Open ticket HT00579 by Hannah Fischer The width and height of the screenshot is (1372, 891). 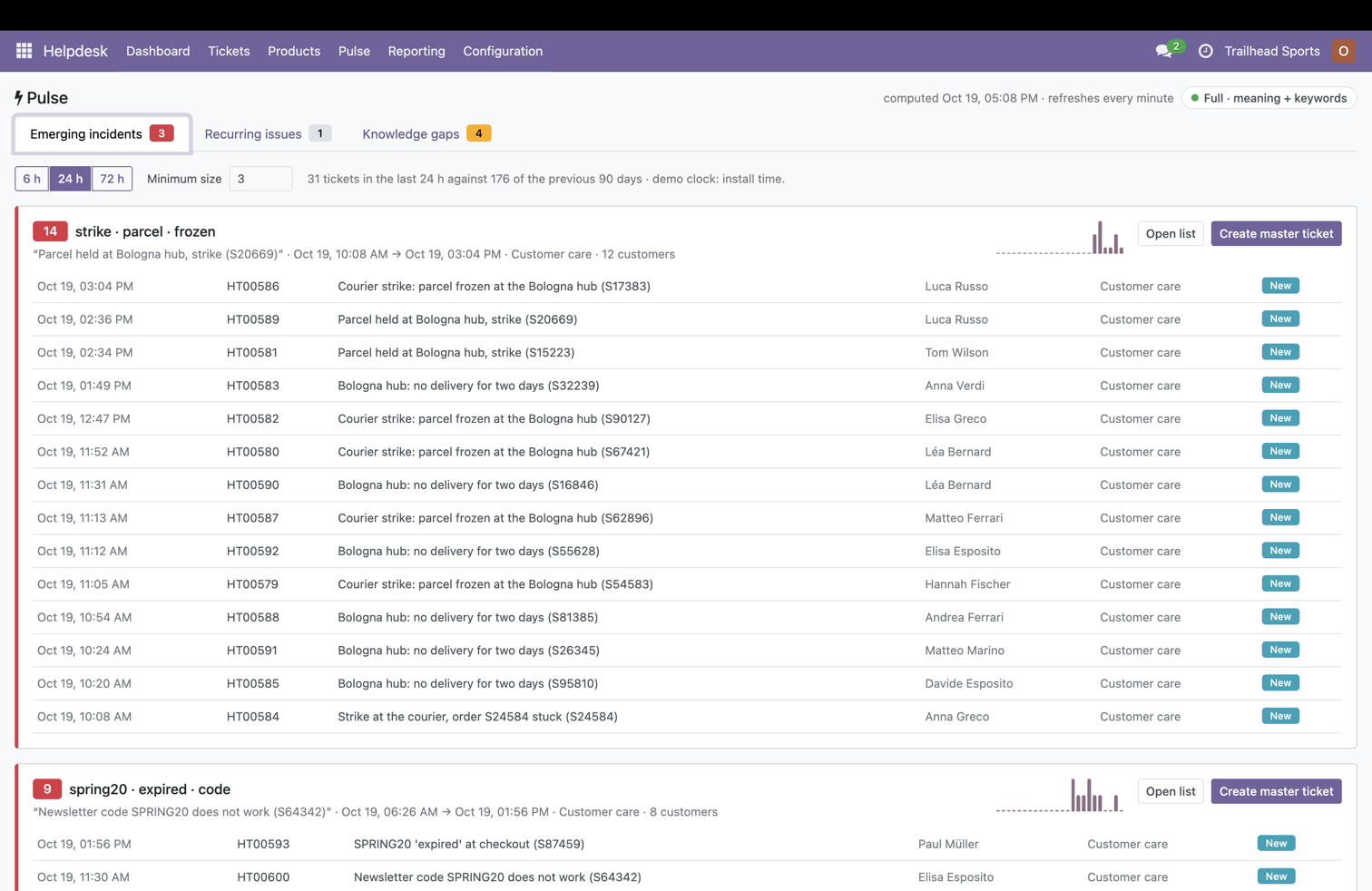pyautogui.click(x=687, y=584)
